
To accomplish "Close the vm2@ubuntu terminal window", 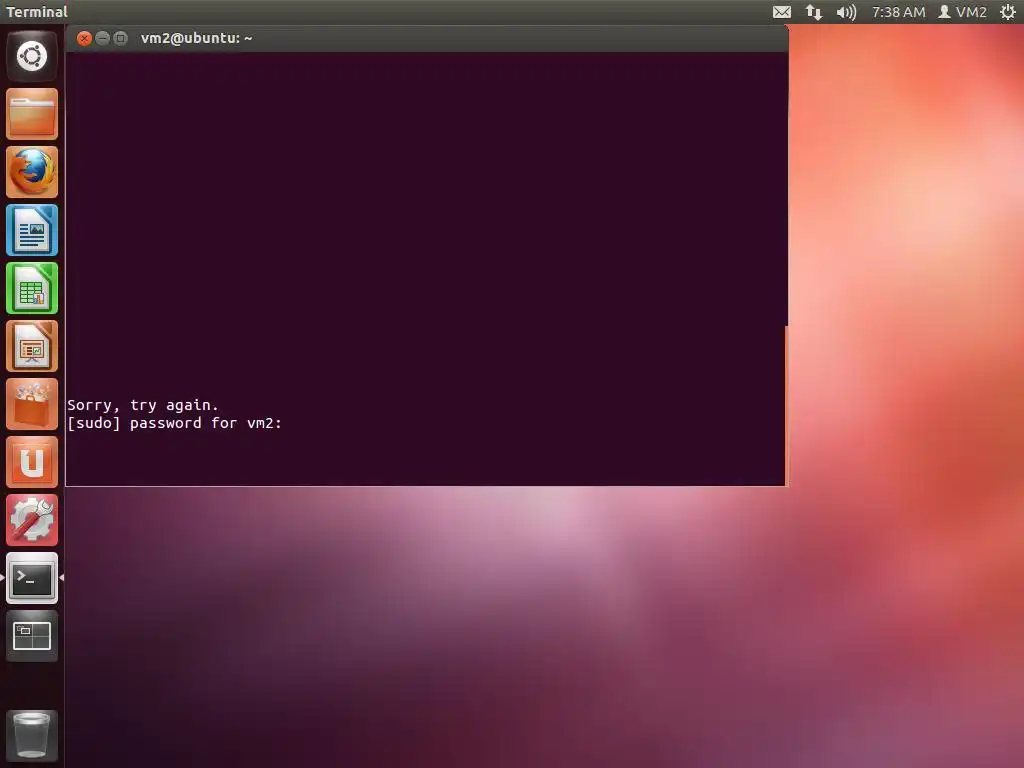I will tap(84, 38).
